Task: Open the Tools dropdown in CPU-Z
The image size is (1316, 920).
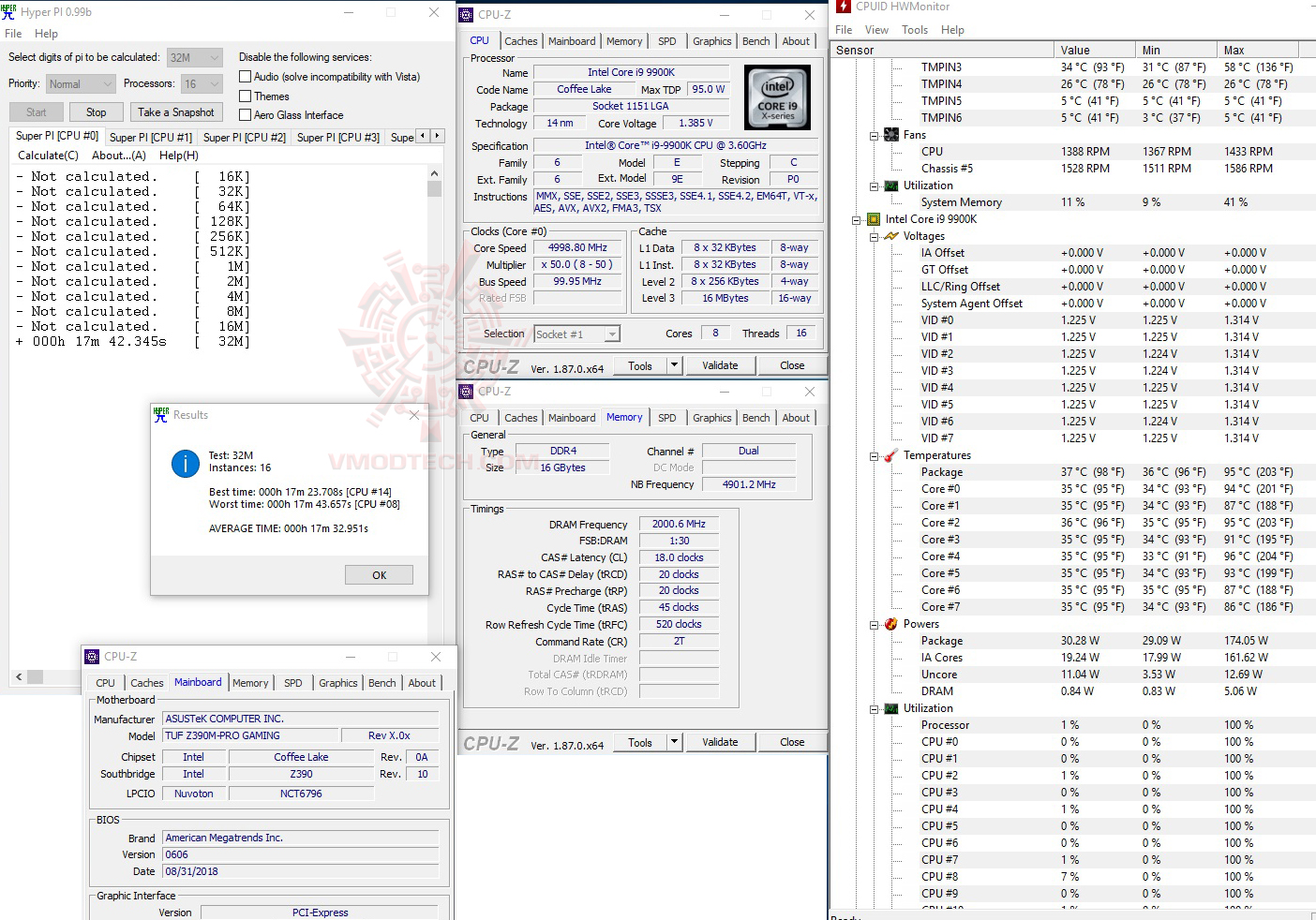Action: coord(672,364)
